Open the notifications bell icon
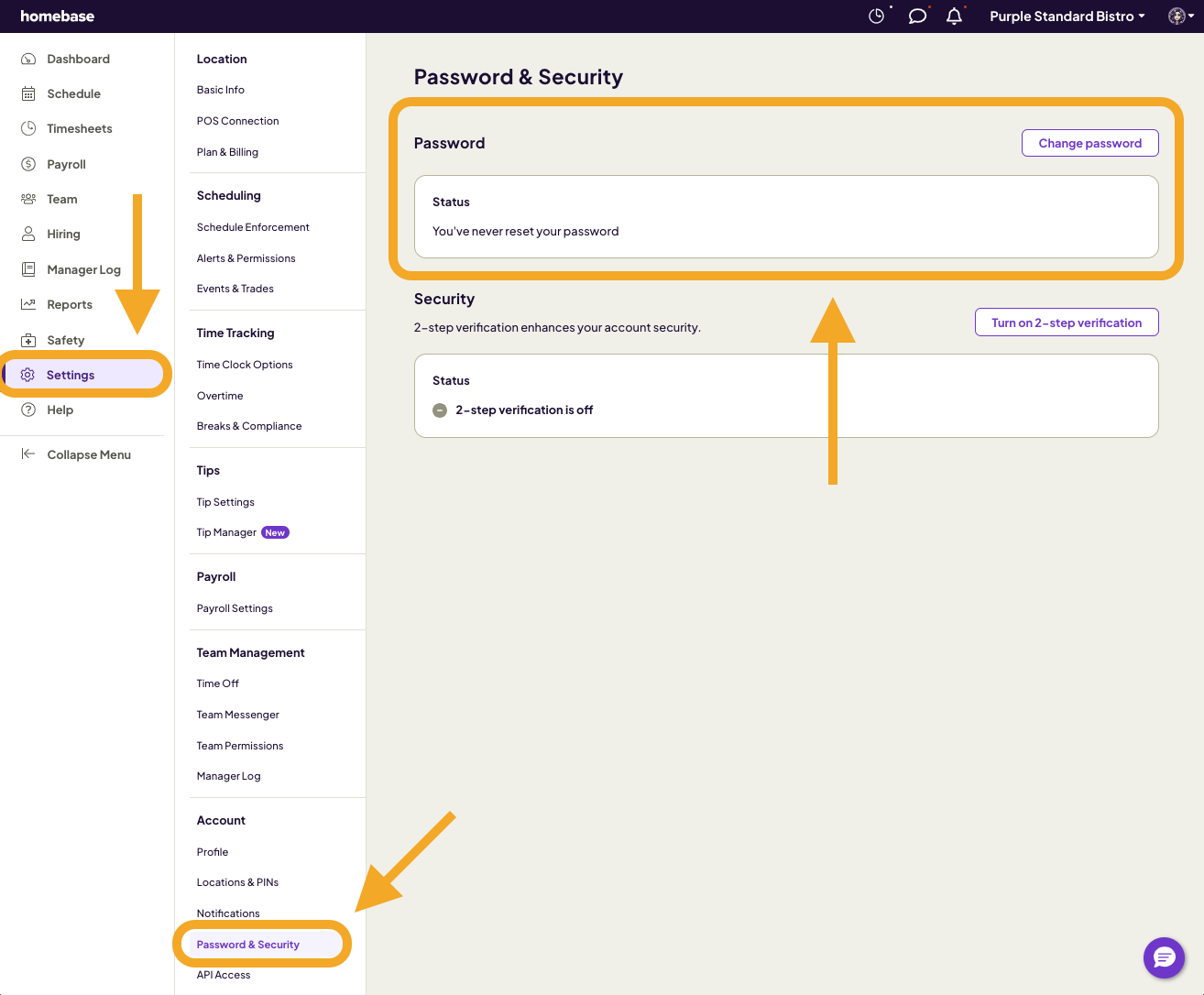1204x995 pixels. click(x=954, y=16)
